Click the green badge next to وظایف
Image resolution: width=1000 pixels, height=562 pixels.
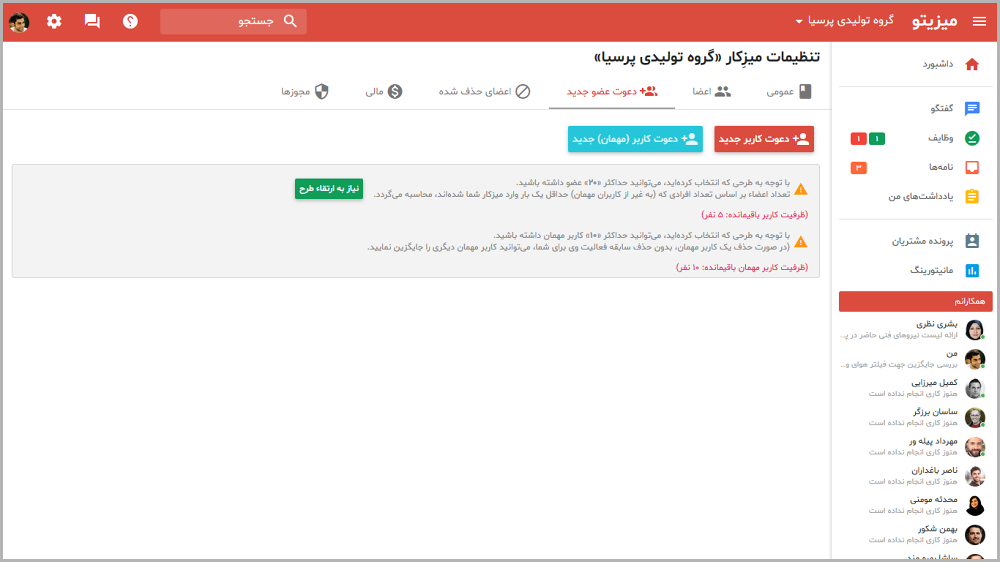click(877, 138)
